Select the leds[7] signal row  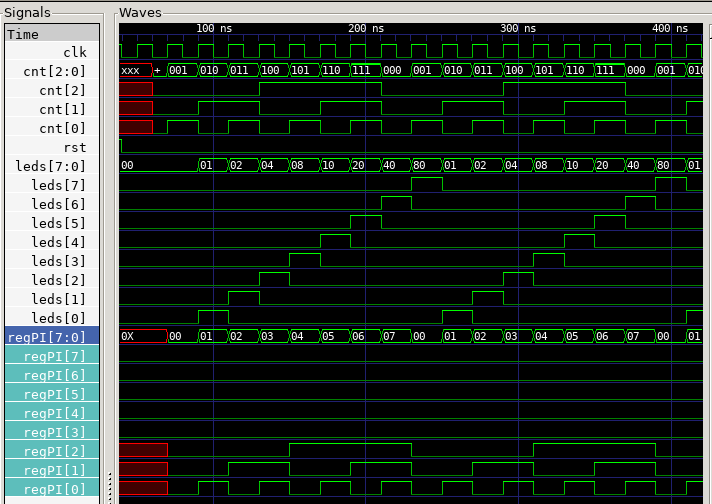65,185
